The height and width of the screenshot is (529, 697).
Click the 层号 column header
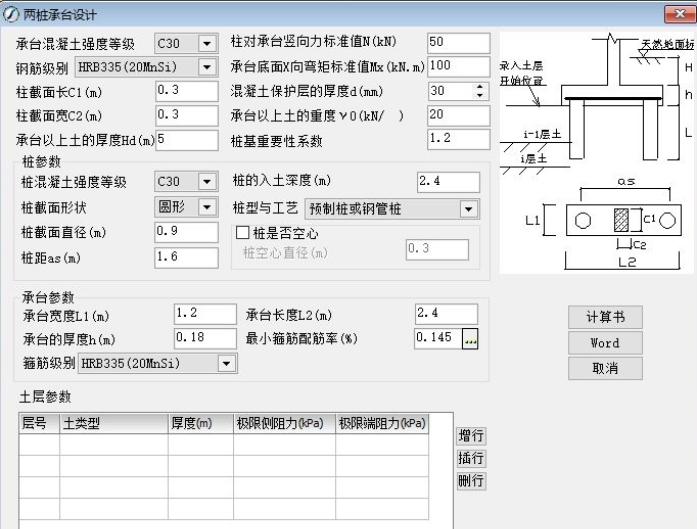[39, 423]
